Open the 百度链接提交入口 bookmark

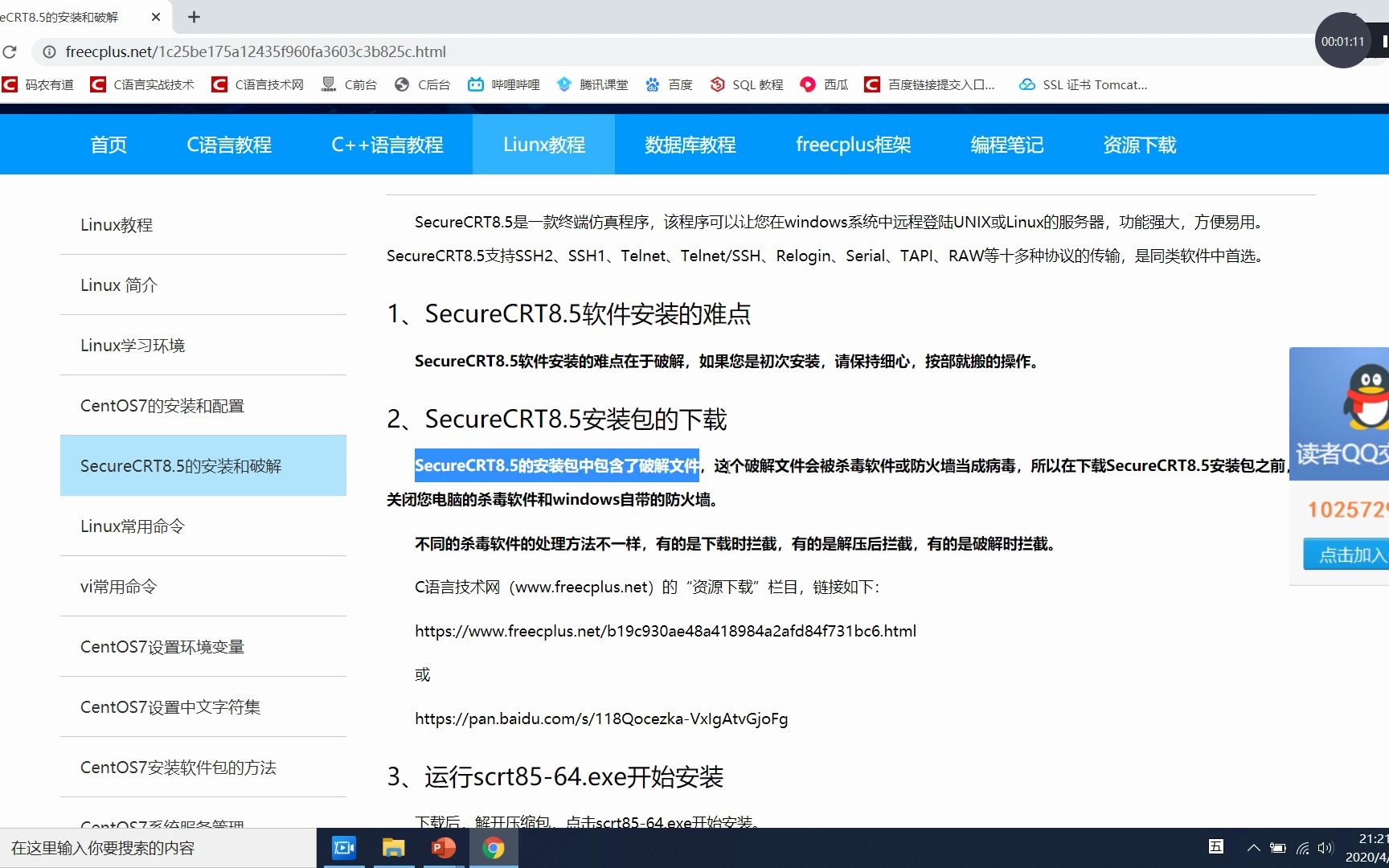pos(930,84)
